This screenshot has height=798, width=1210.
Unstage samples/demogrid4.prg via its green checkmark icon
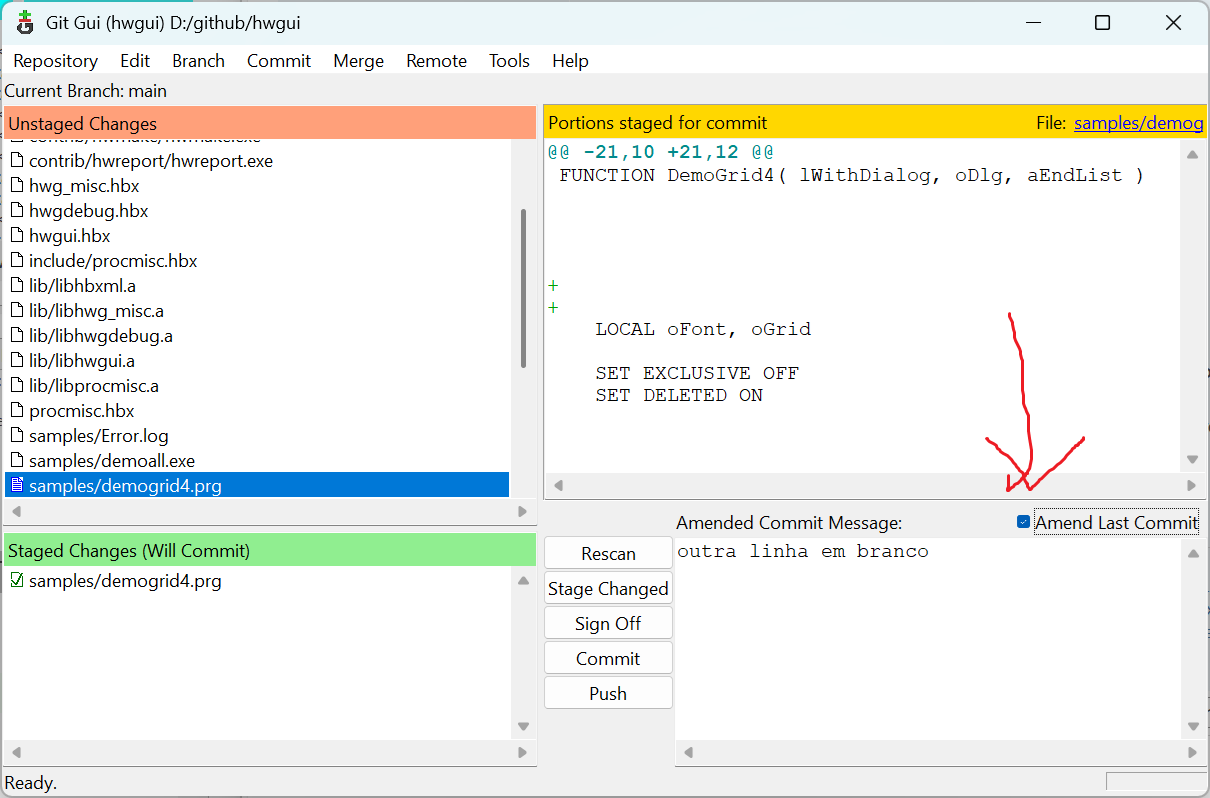click(x=16, y=581)
